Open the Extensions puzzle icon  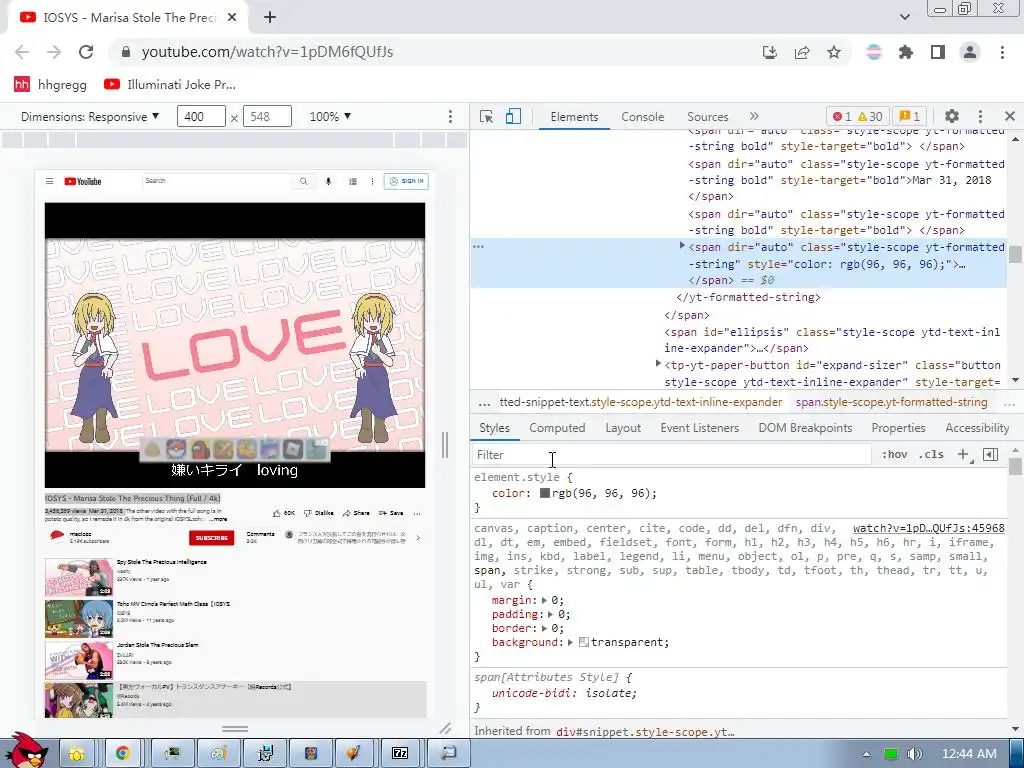point(906,52)
